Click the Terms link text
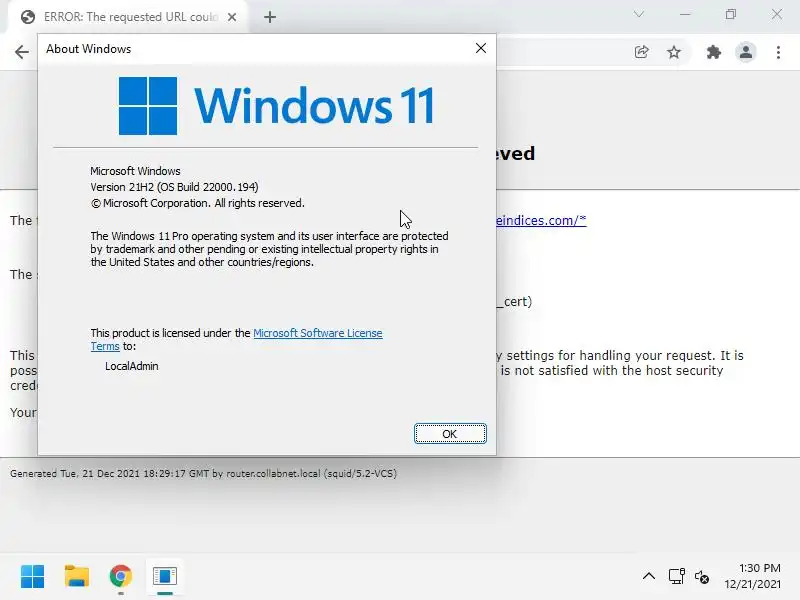The height and width of the screenshot is (600, 800). pos(105,346)
